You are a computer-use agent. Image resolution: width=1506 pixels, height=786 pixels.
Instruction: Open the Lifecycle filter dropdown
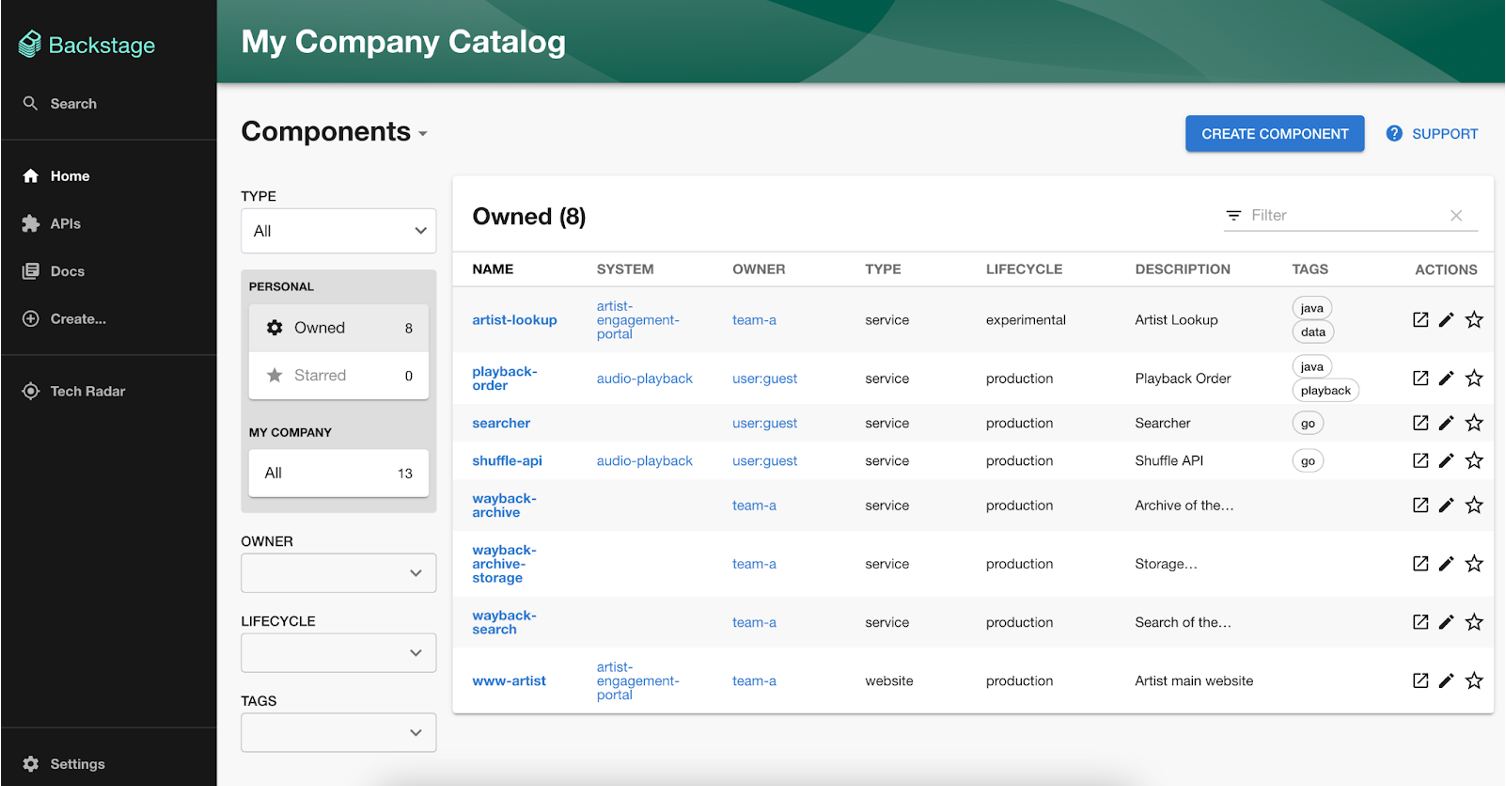pos(338,653)
